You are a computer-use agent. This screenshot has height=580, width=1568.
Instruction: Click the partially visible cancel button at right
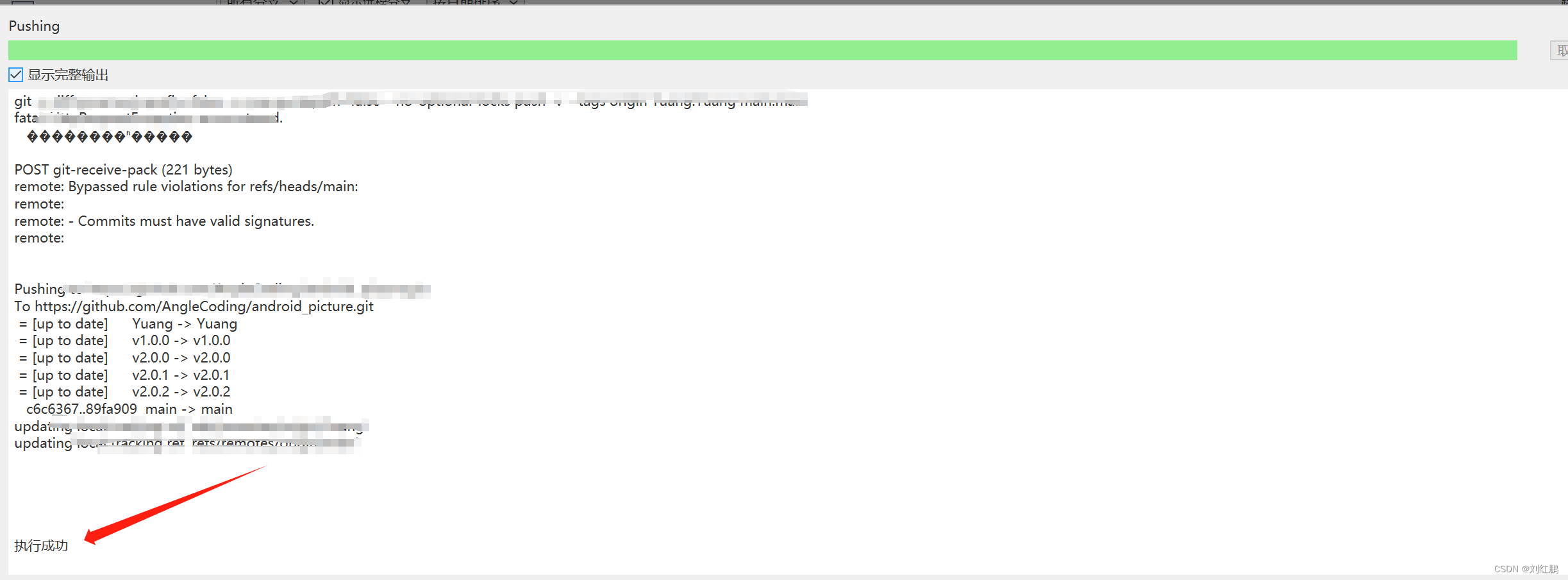(x=1560, y=50)
